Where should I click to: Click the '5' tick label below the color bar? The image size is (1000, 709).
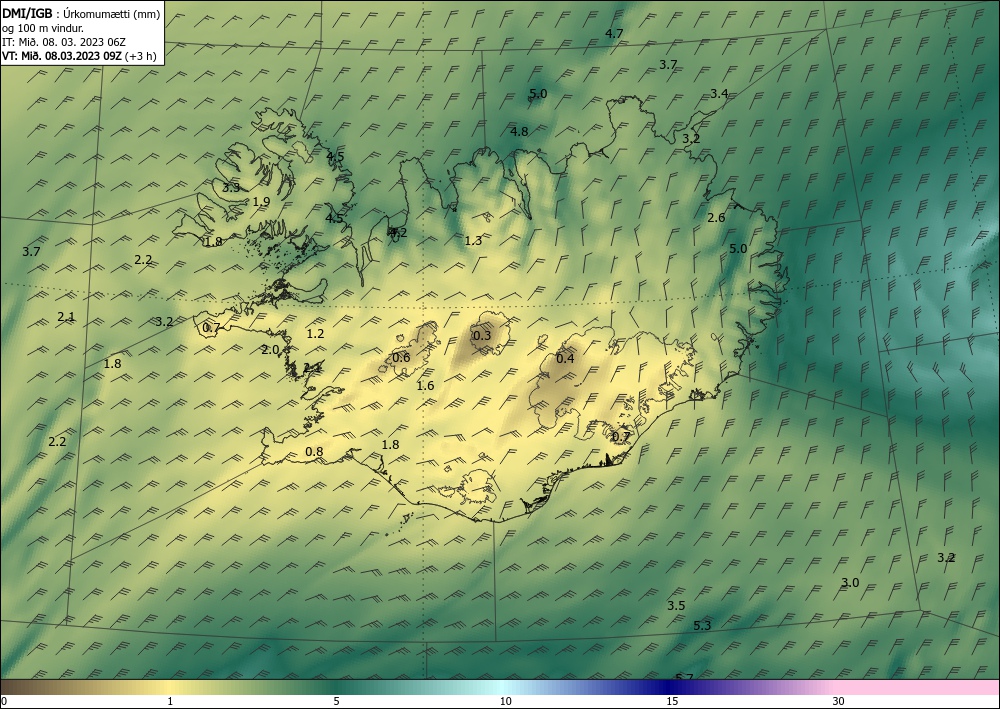(x=336, y=701)
